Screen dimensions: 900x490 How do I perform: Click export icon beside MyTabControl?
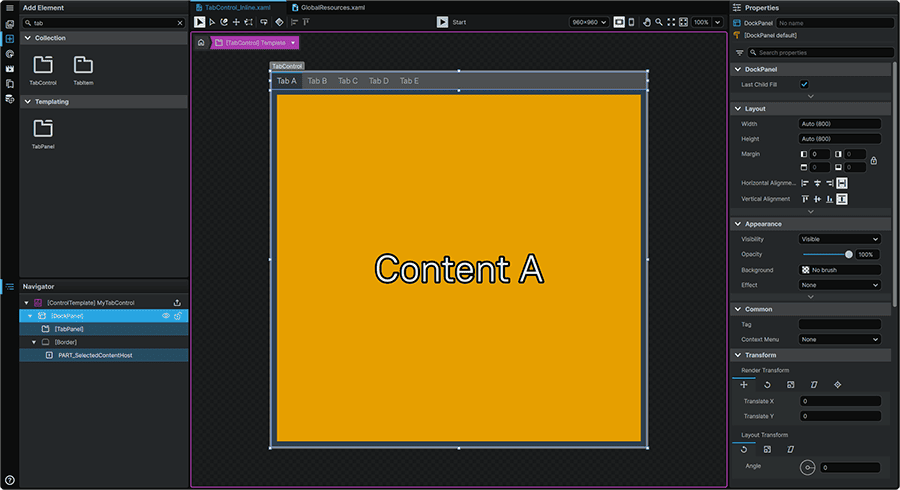(177, 302)
